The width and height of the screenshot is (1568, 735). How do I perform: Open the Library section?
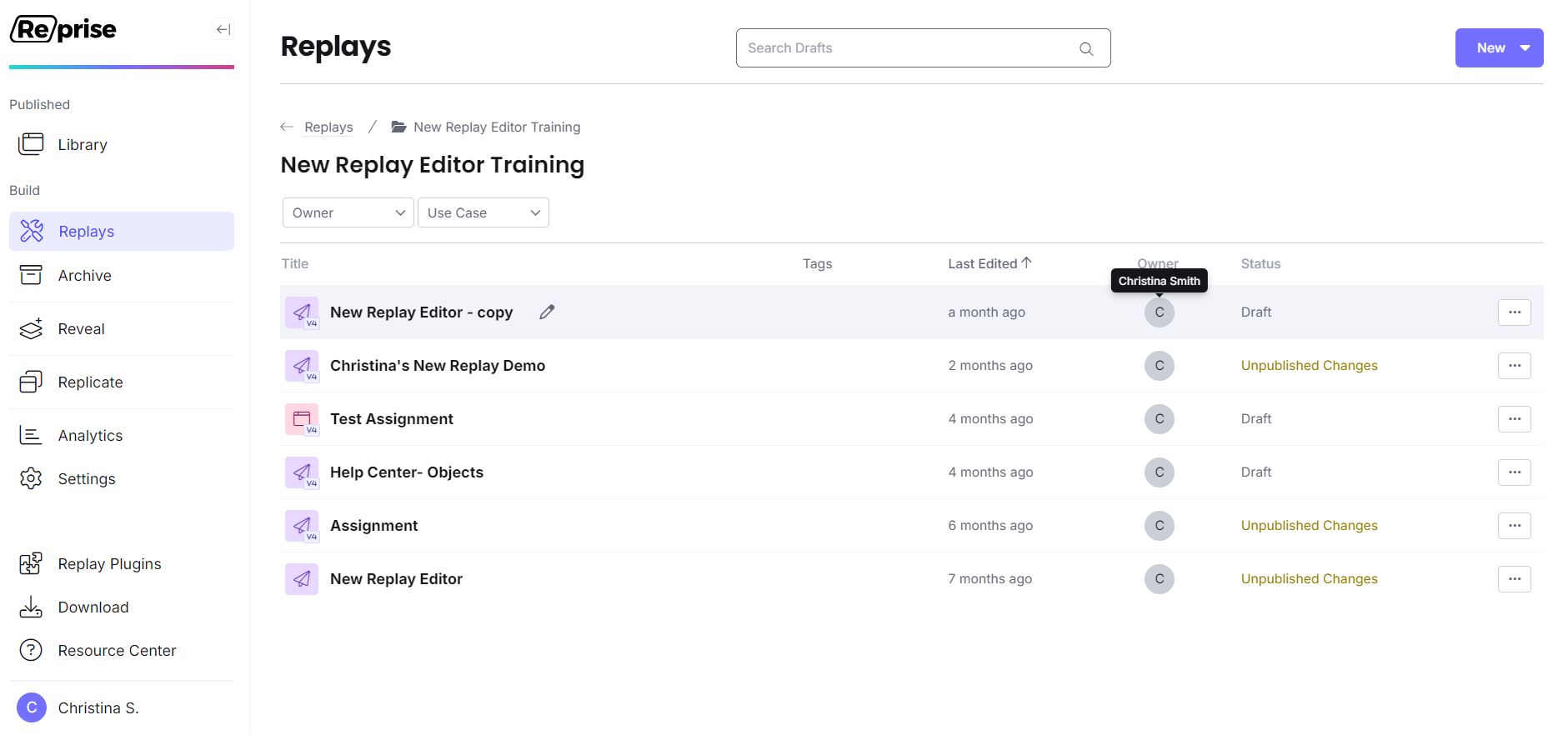(122, 144)
